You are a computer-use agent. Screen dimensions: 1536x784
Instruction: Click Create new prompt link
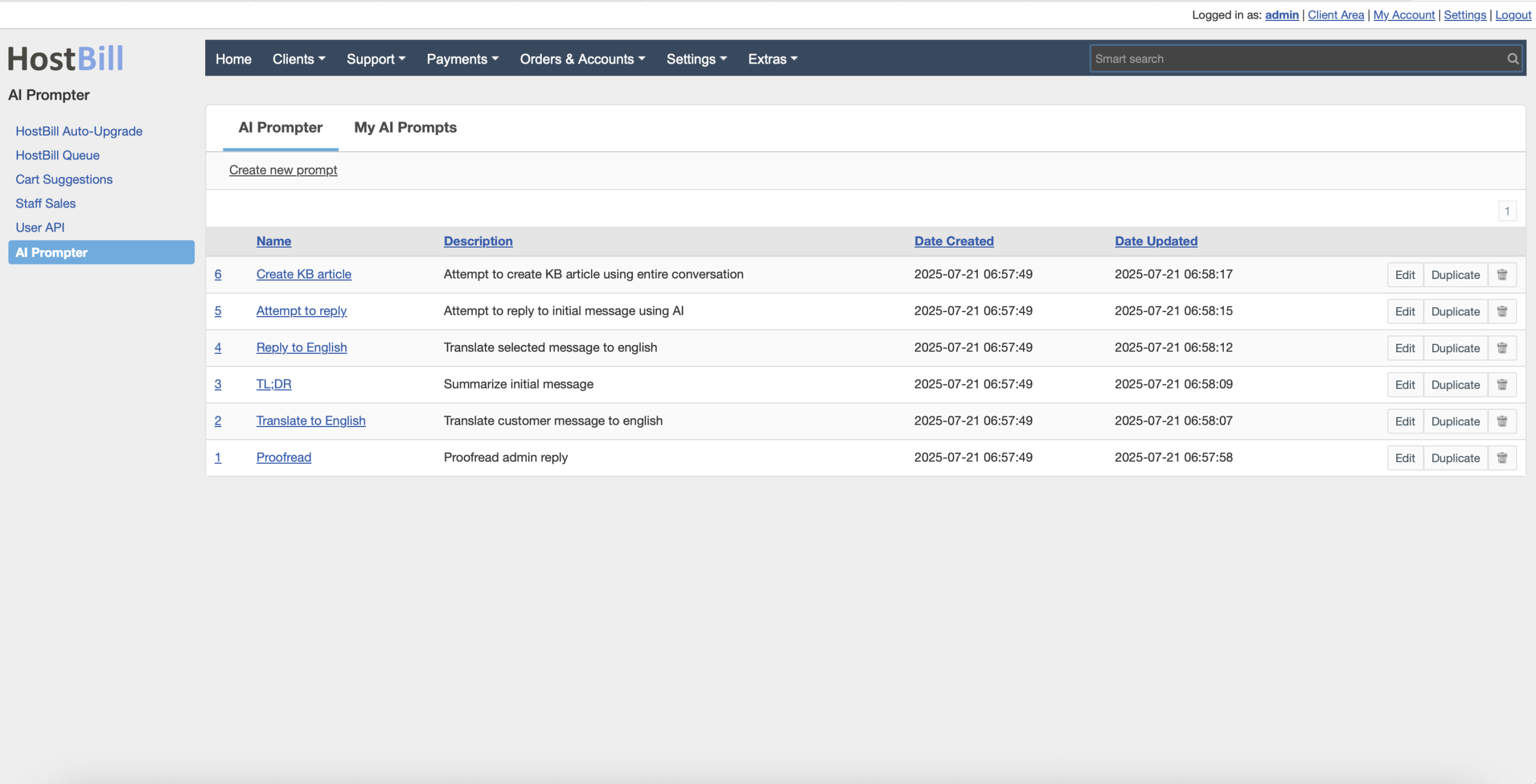283,170
